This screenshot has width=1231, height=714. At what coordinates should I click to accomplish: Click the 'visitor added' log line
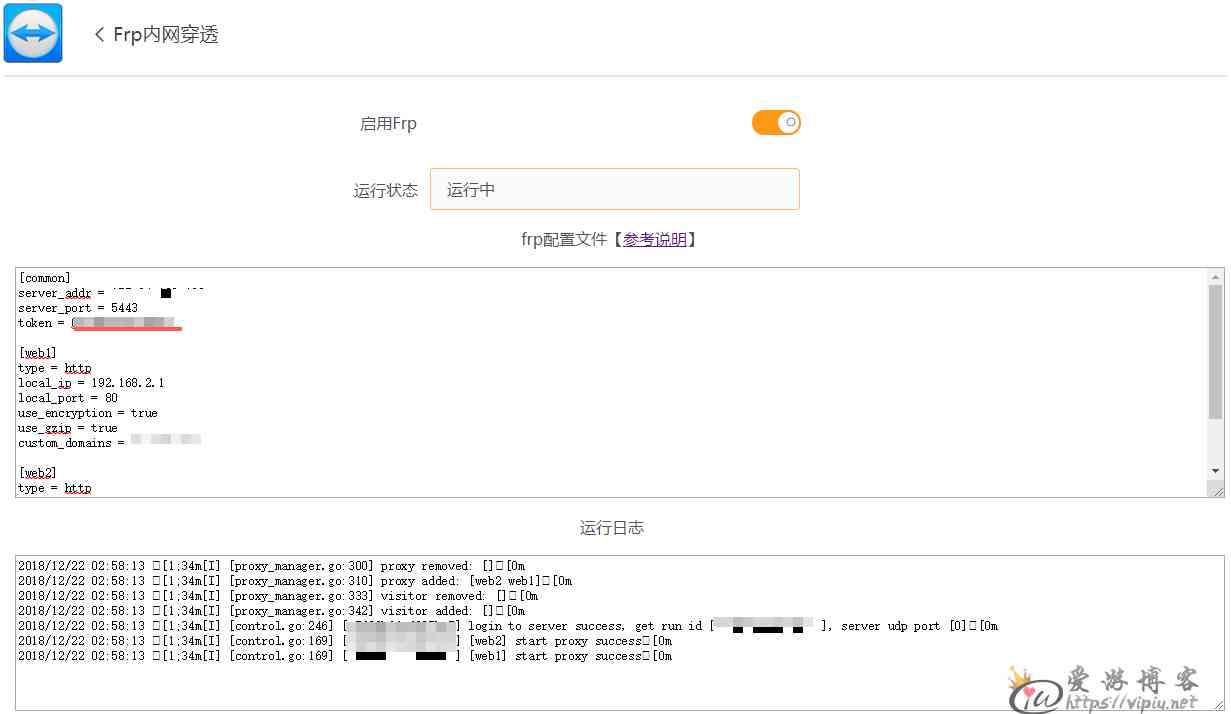(x=271, y=611)
